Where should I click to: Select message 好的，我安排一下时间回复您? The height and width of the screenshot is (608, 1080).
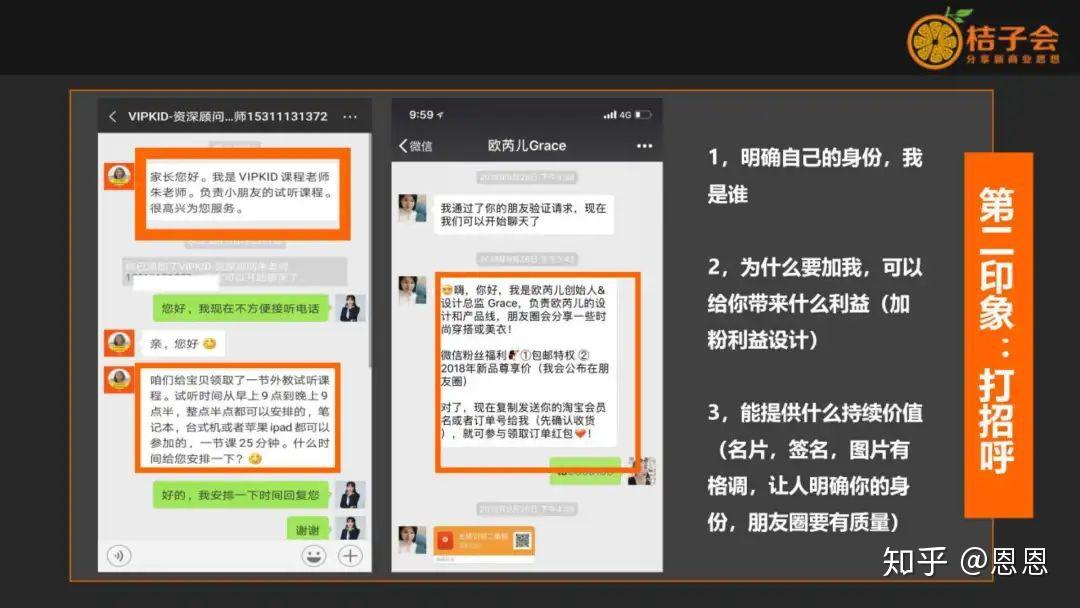click(x=240, y=494)
